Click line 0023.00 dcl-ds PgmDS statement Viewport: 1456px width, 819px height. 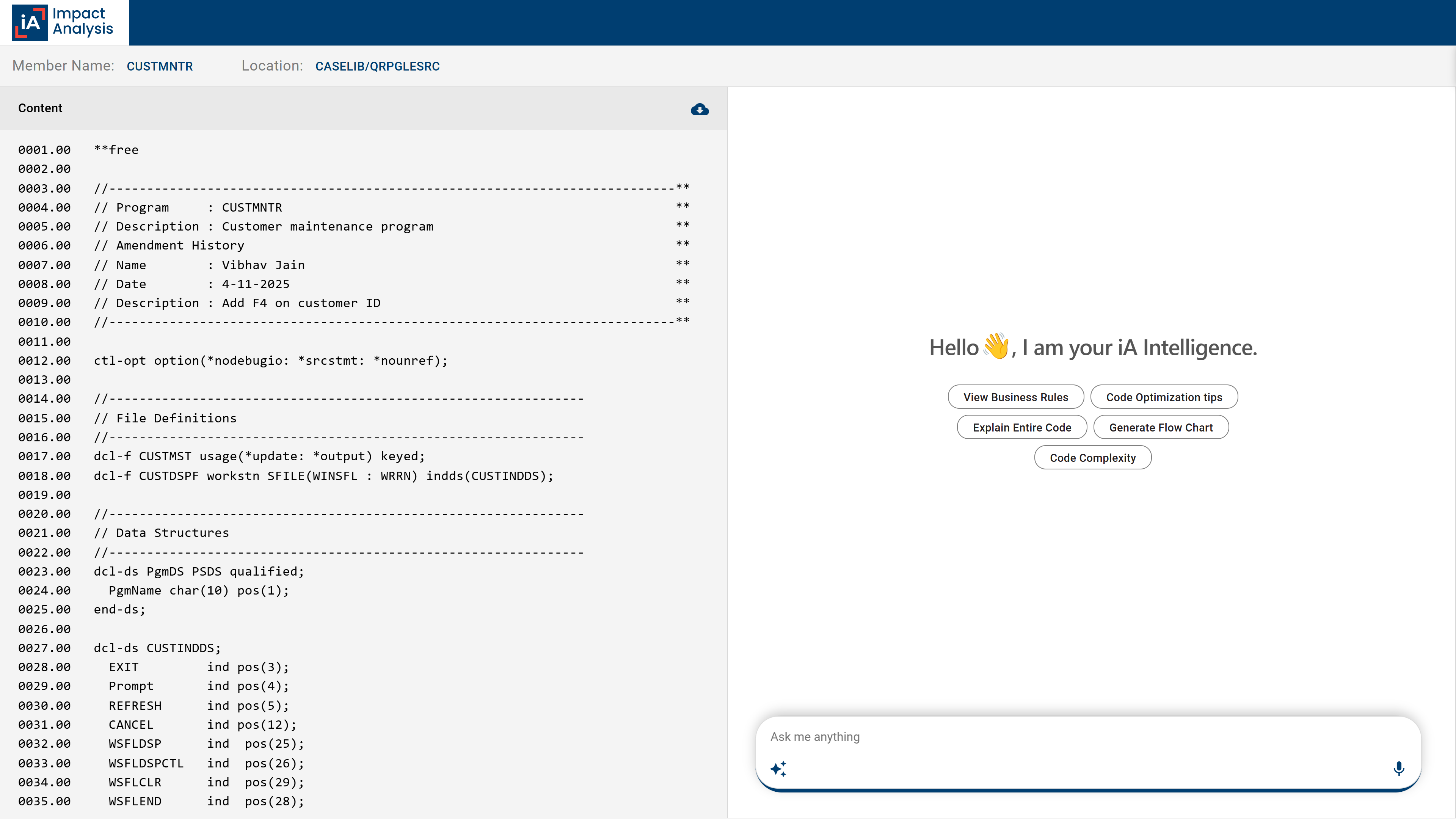pos(199,571)
